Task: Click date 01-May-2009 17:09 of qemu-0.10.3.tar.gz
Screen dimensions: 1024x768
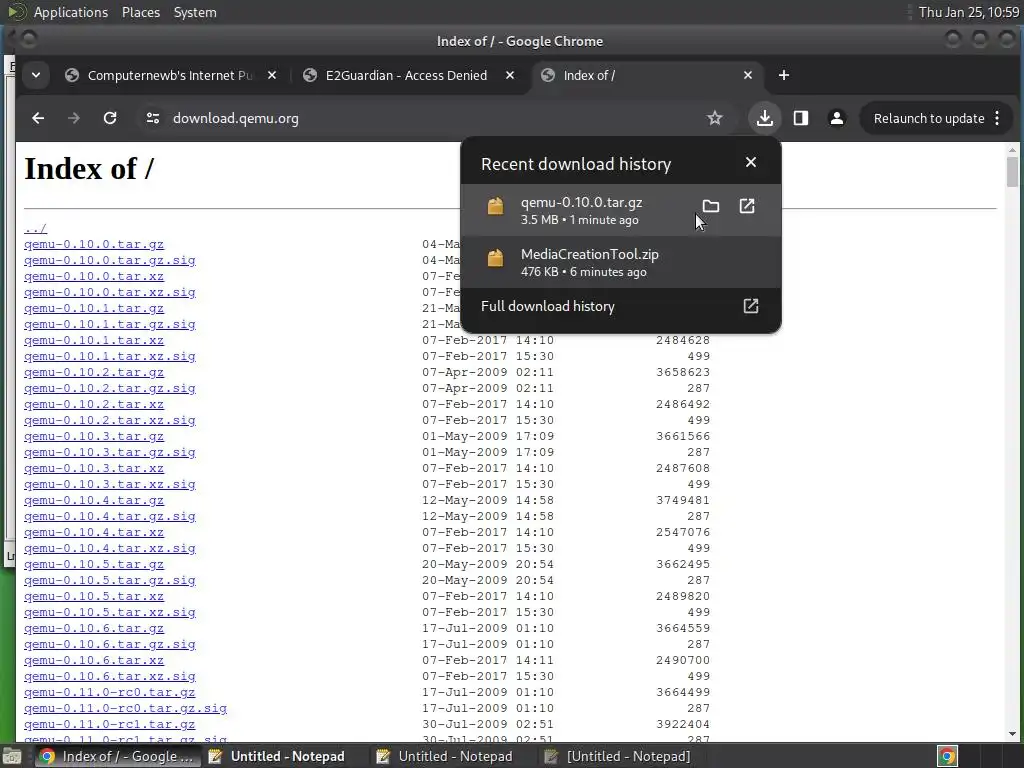Action: pos(488,436)
